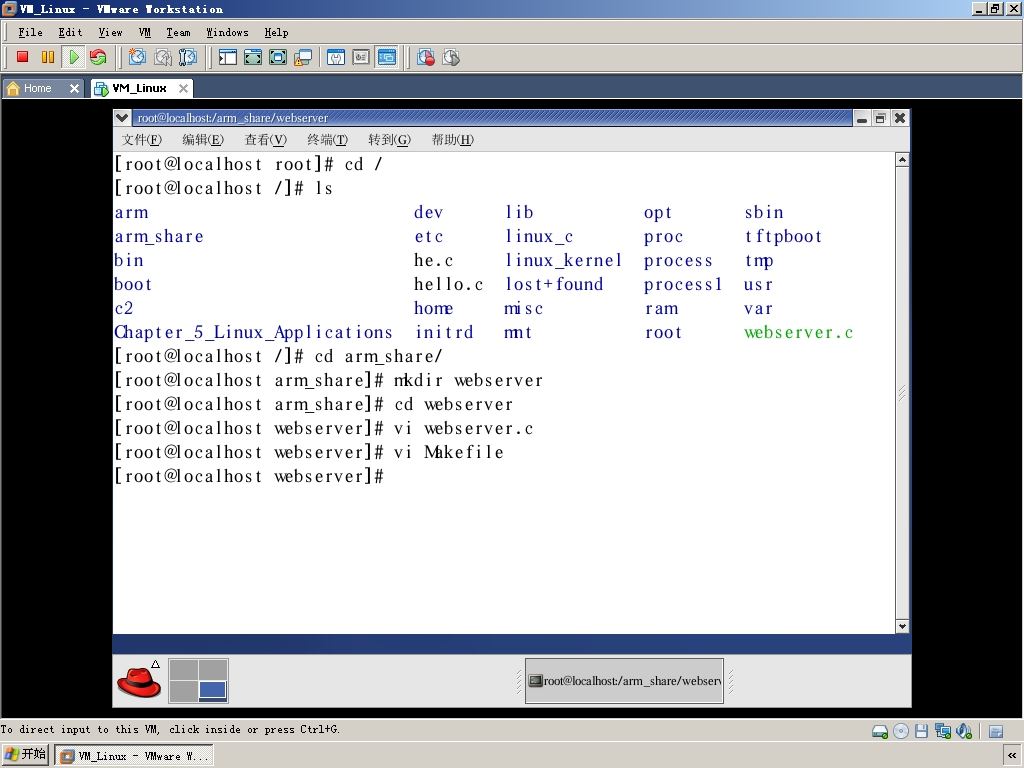Click the linux_kernel directory name
1024x768 pixels.
click(563, 261)
